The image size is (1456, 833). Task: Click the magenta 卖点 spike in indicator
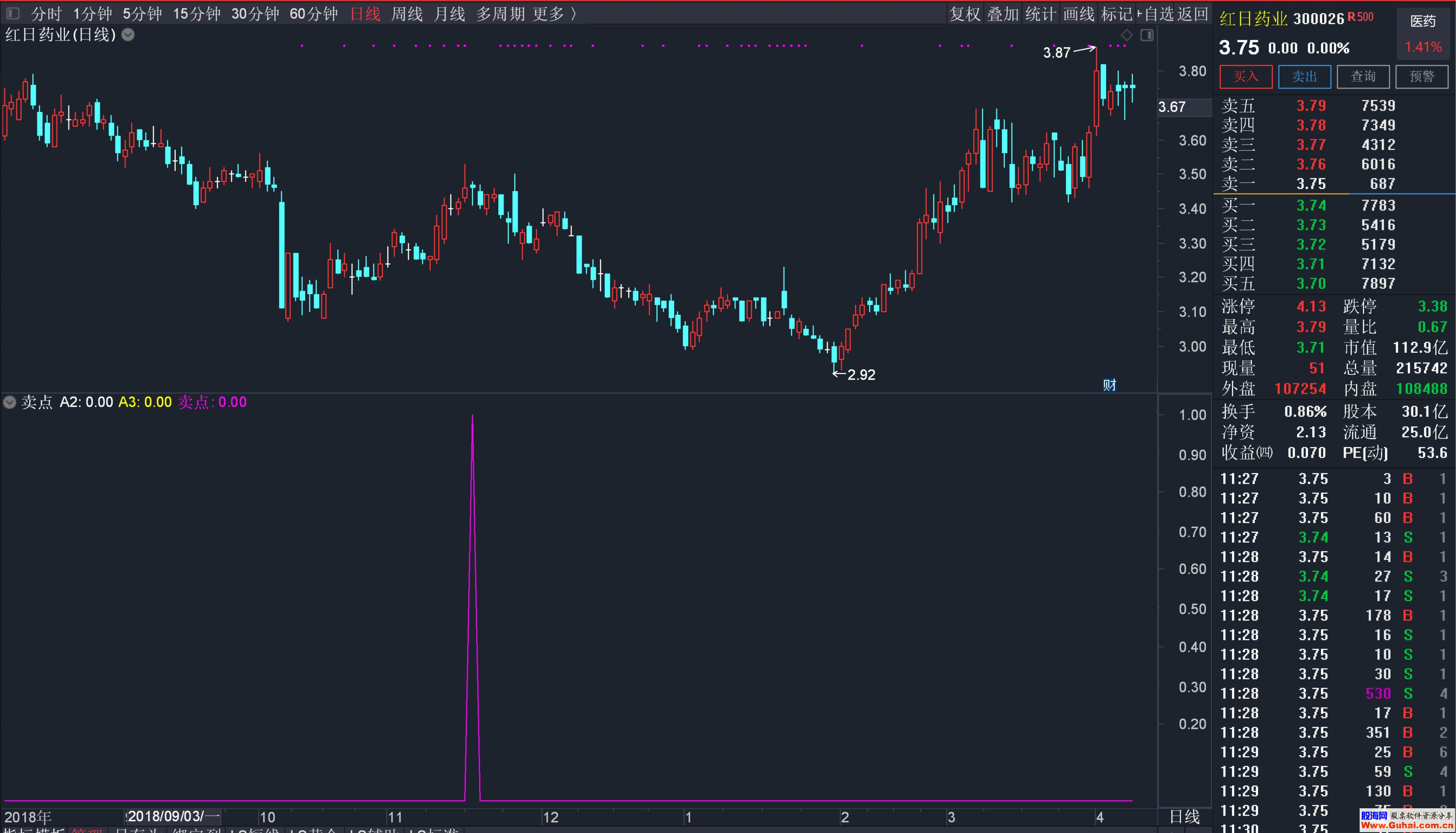(472, 607)
